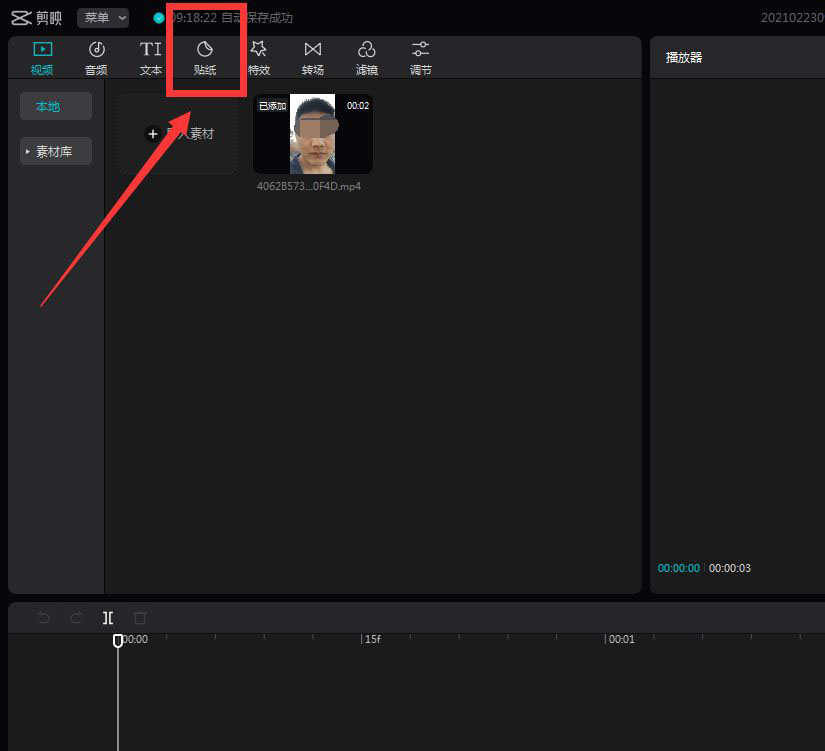Open the 贴纸 sticker panel

tap(205, 58)
